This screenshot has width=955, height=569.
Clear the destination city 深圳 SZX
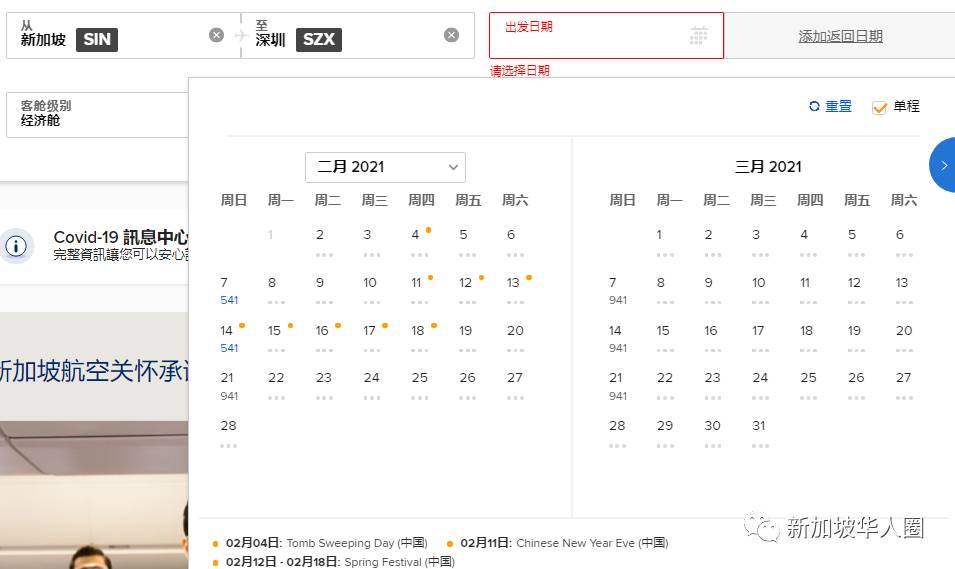pyautogui.click(x=451, y=35)
